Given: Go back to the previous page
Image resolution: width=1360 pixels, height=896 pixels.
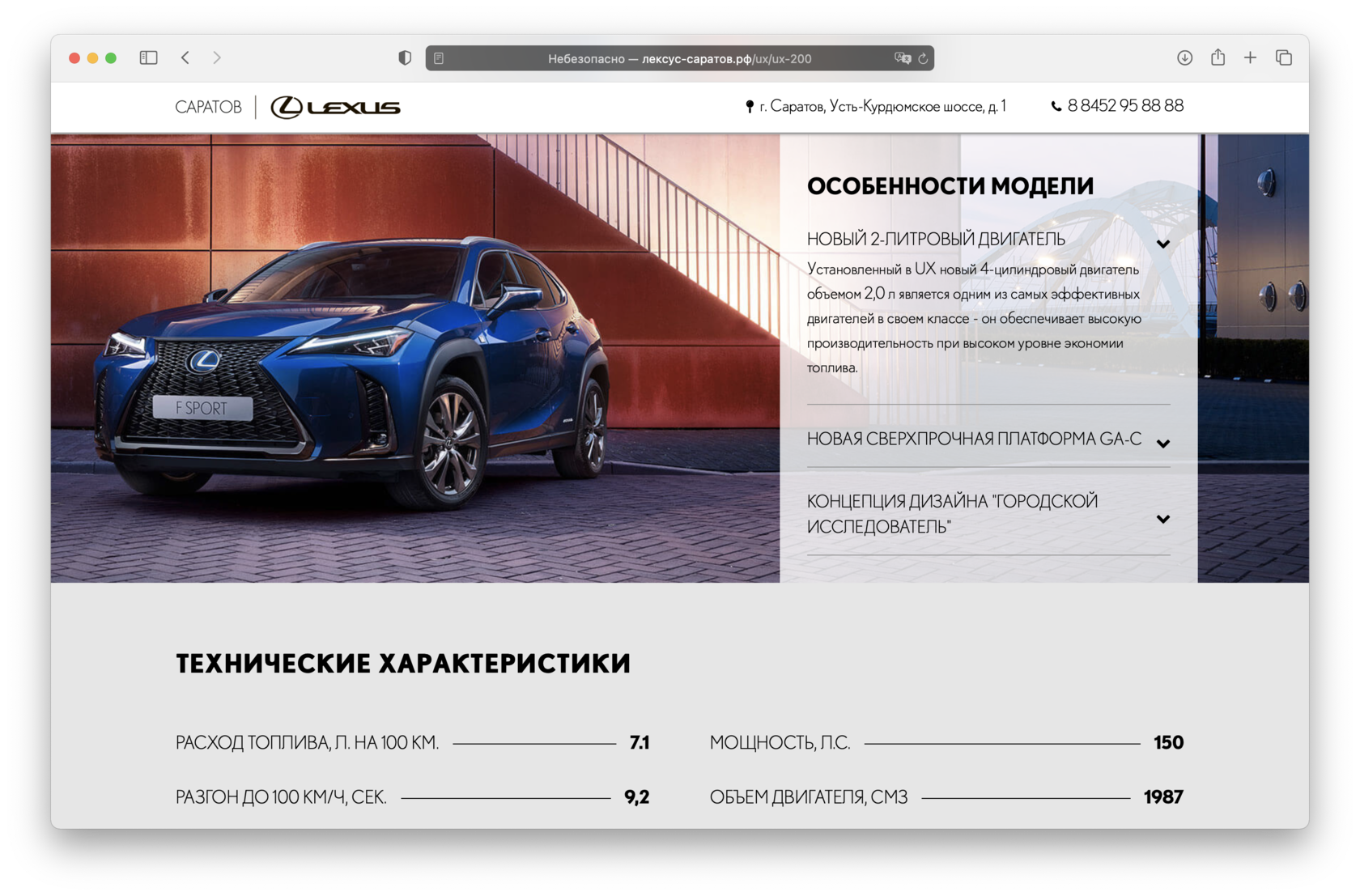Looking at the screenshot, I should pyautogui.click(x=185, y=57).
